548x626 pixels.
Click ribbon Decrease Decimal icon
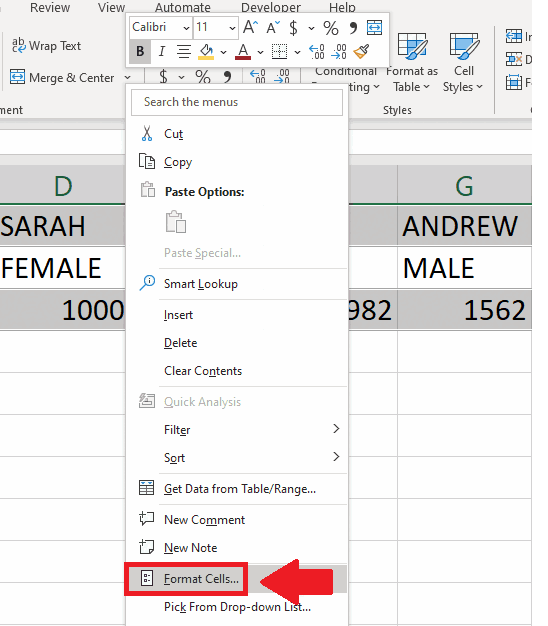tap(282, 76)
